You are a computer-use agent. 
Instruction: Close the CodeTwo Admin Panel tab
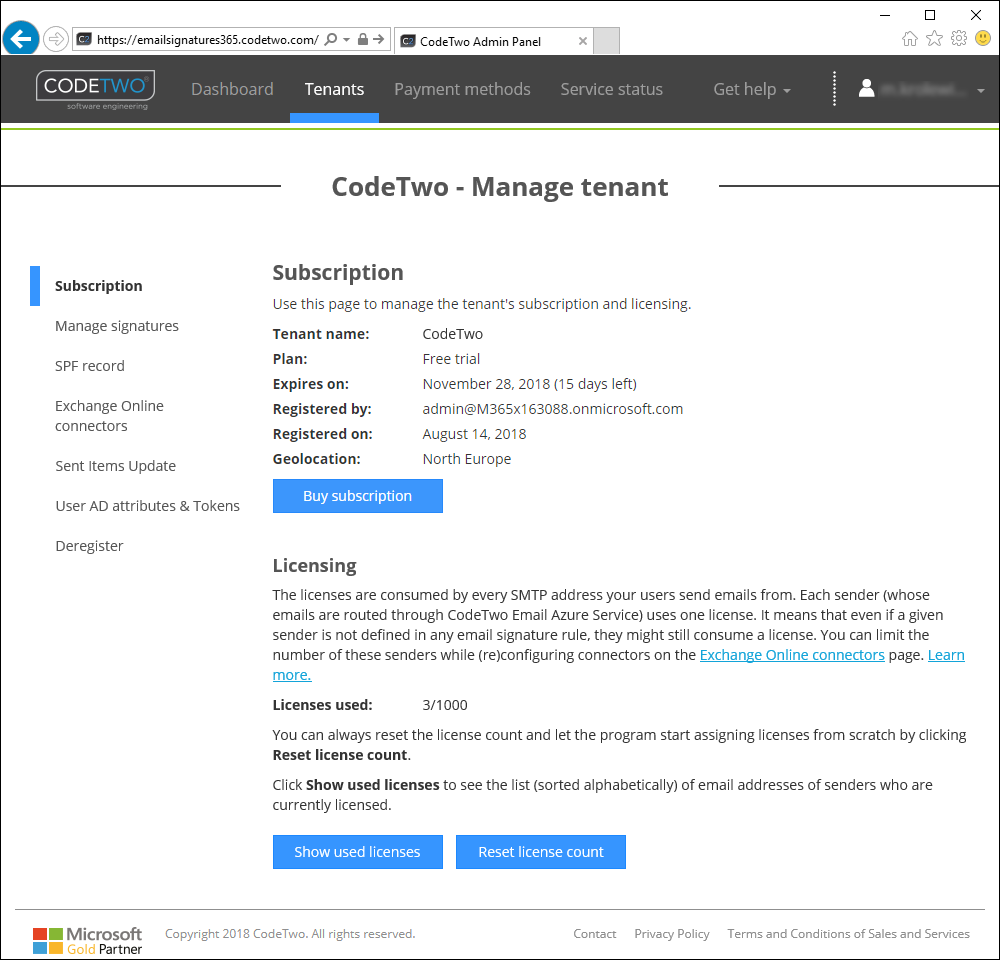click(582, 41)
